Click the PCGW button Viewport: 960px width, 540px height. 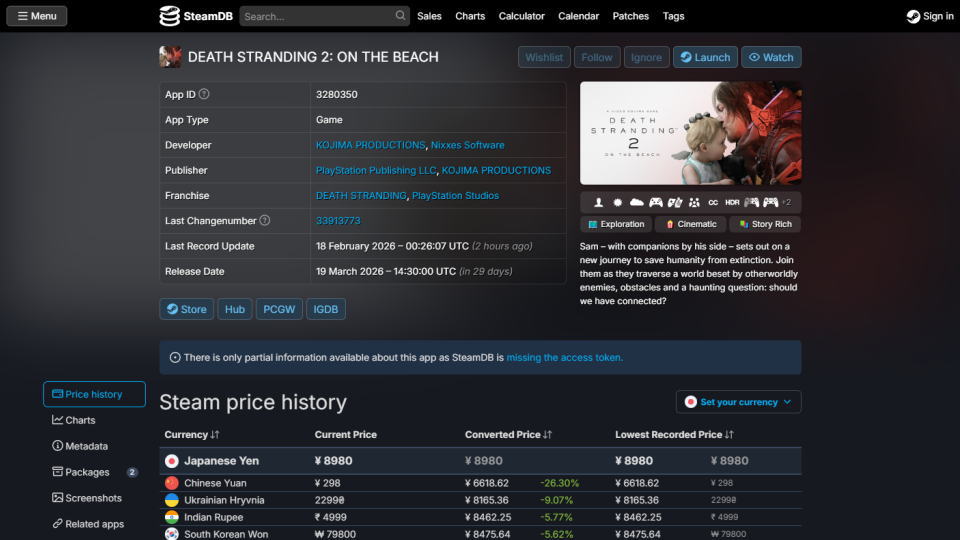[x=279, y=309]
